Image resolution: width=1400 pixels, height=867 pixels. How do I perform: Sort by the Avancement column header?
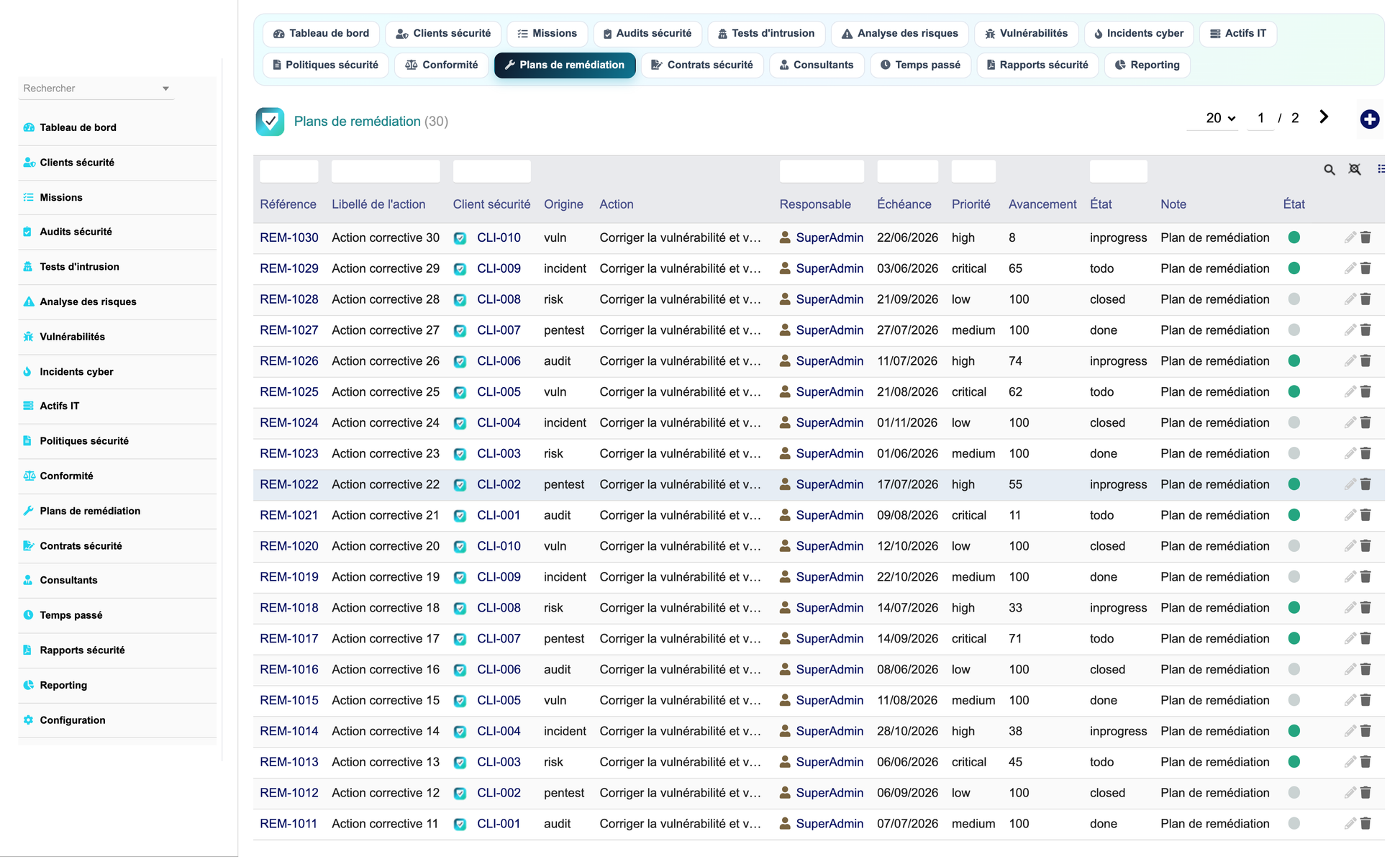click(x=1042, y=204)
